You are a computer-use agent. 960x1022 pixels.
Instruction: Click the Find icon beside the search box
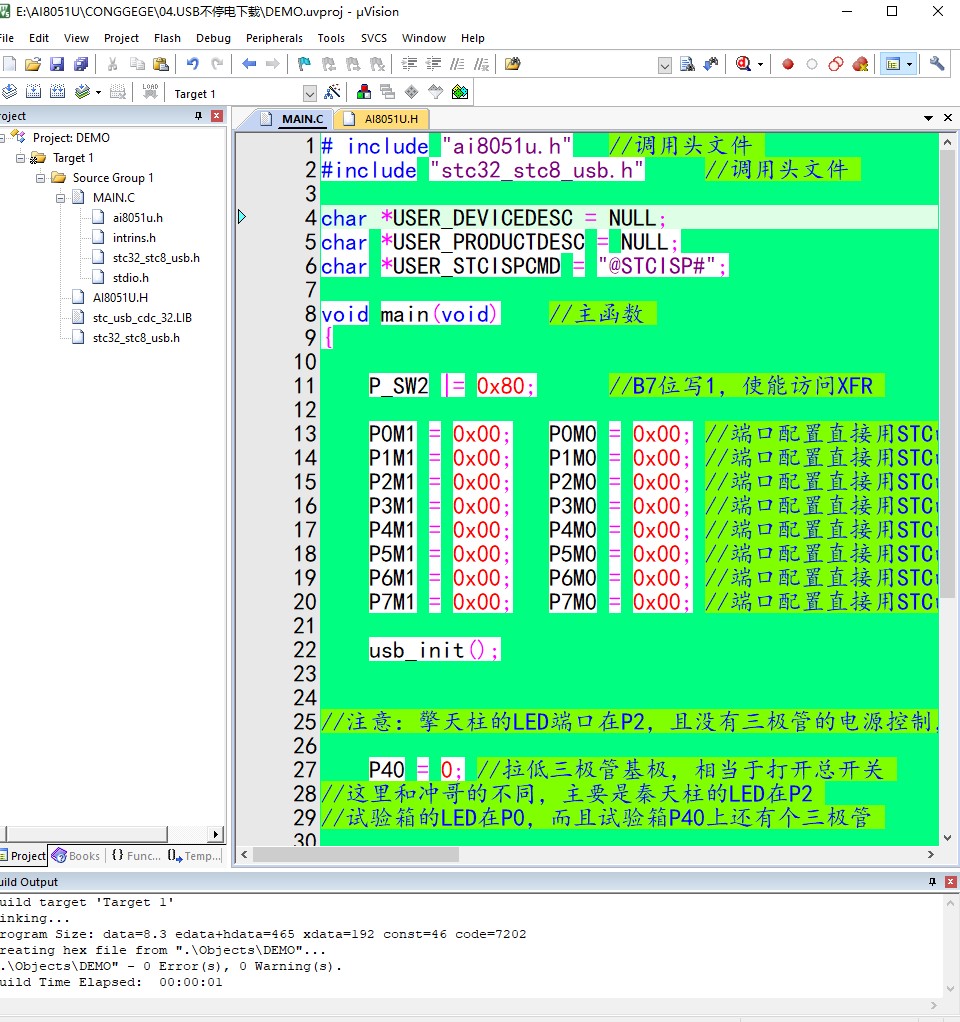(687, 64)
